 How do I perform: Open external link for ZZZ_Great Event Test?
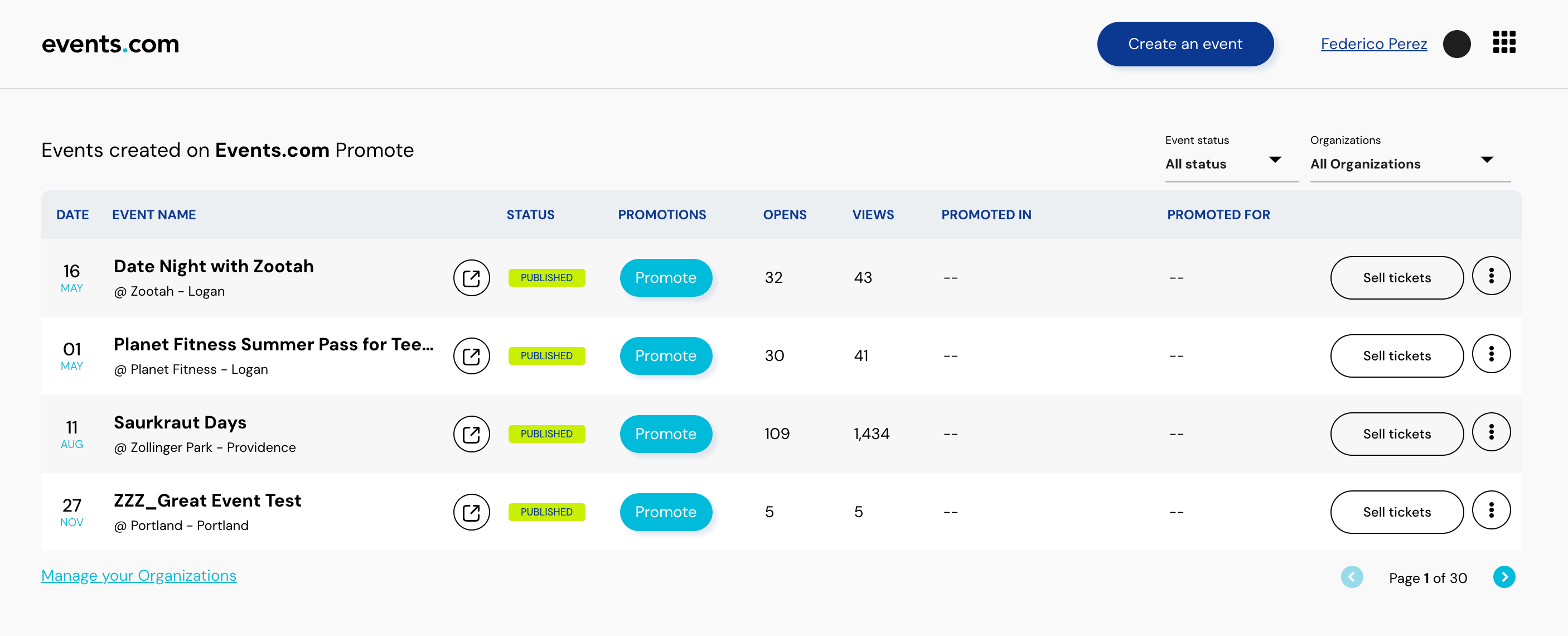(471, 512)
